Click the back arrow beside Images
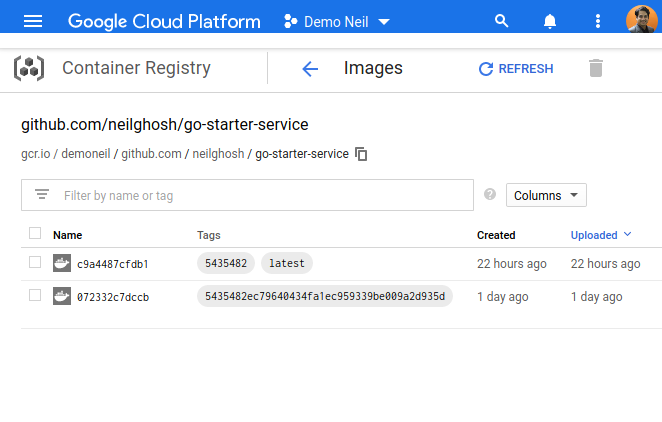The image size is (662, 422). 310,69
